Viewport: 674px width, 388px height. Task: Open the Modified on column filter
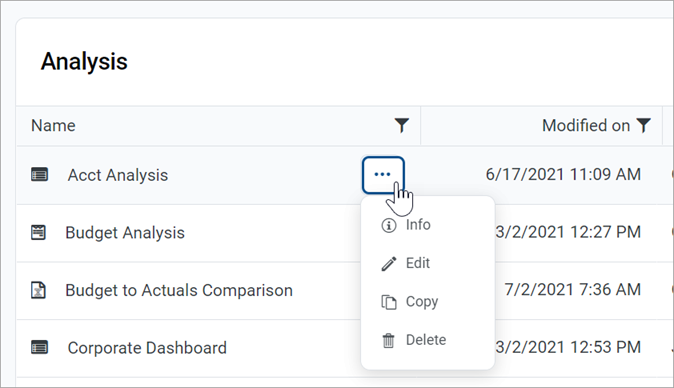643,125
